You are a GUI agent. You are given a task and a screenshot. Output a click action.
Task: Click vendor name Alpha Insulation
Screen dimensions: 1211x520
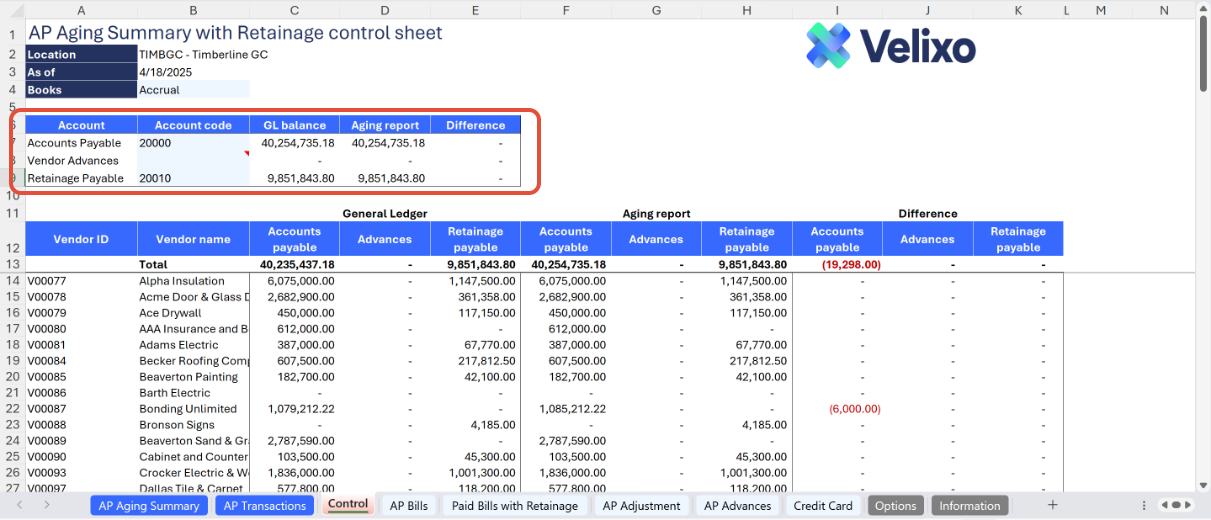point(182,281)
